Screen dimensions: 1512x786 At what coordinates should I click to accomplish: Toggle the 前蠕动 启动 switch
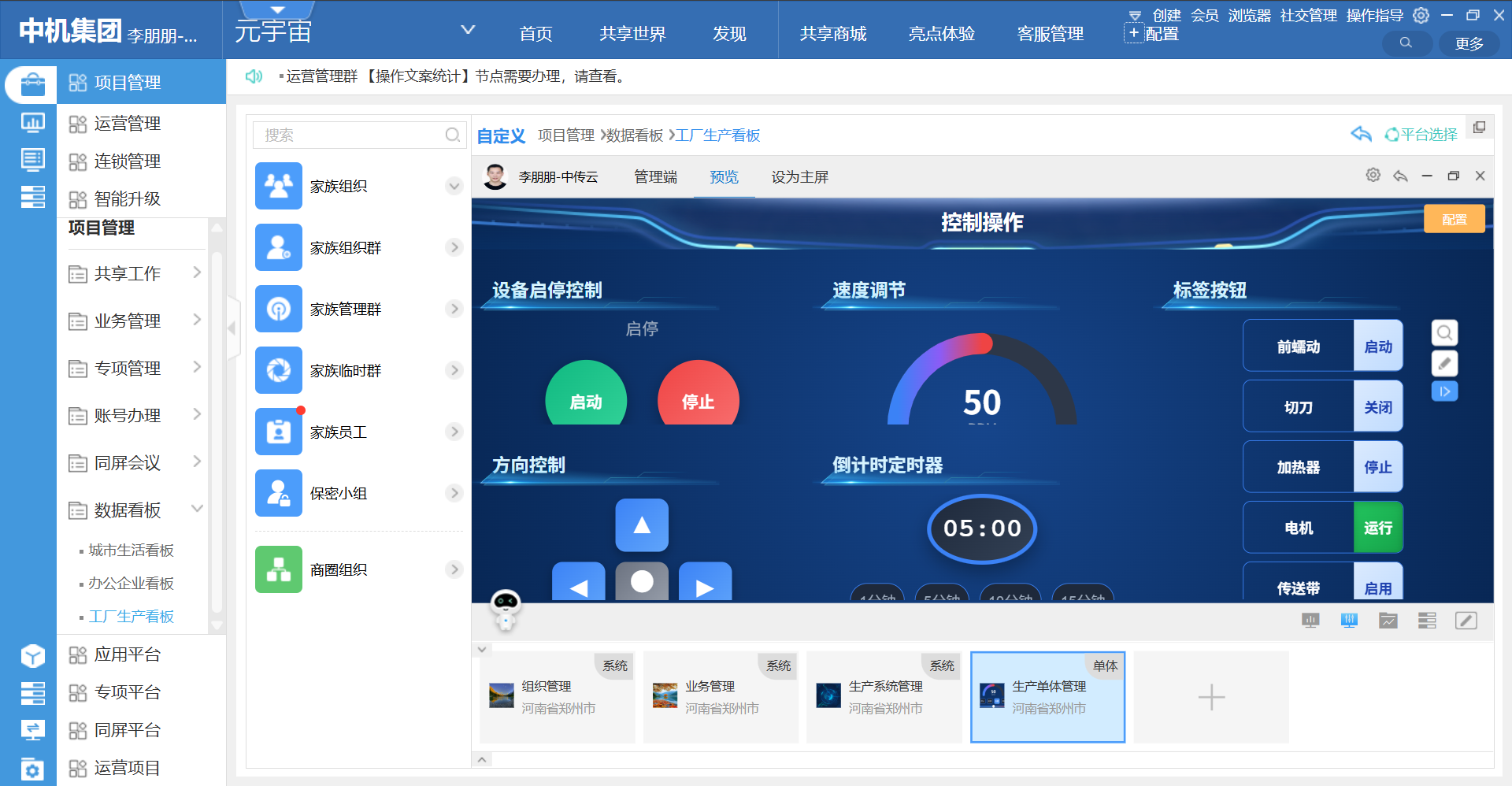[1377, 347]
